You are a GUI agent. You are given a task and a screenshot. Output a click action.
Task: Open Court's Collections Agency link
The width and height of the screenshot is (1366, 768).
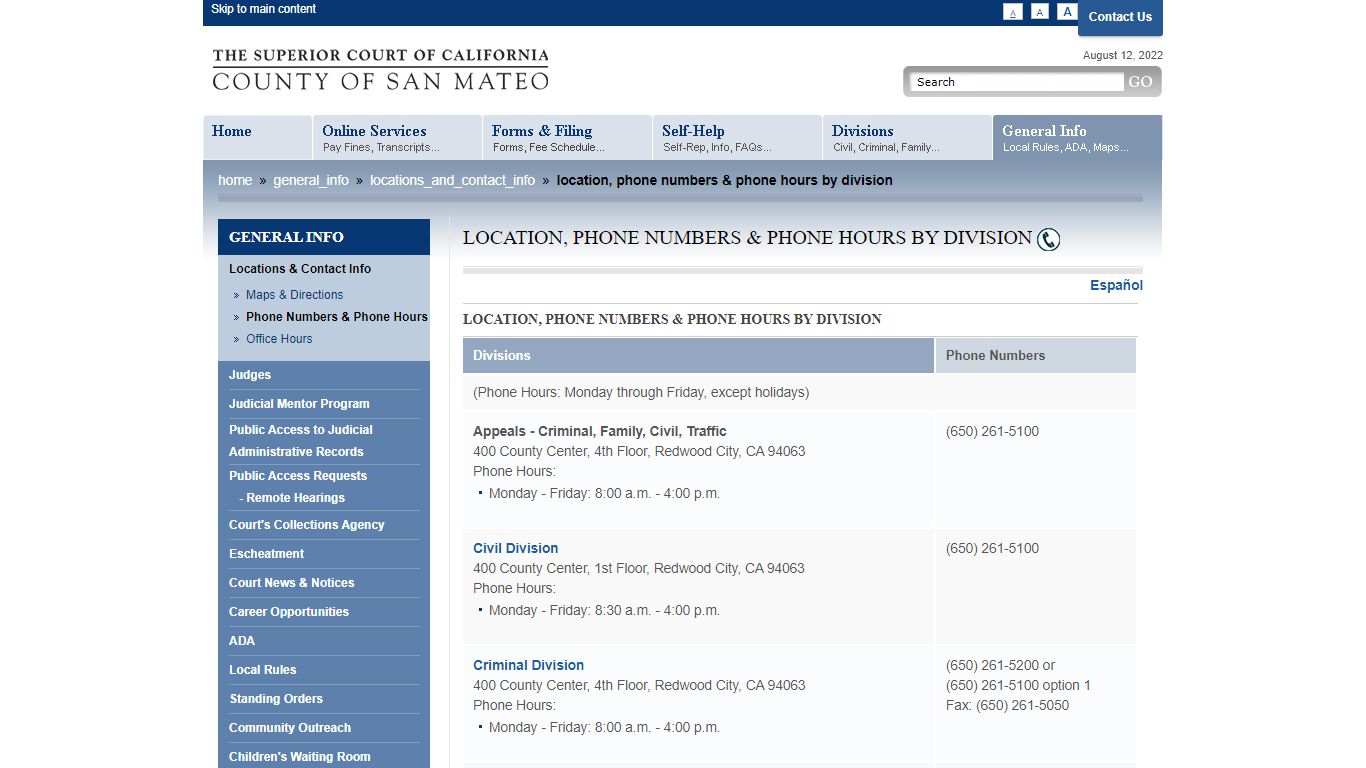coord(307,525)
